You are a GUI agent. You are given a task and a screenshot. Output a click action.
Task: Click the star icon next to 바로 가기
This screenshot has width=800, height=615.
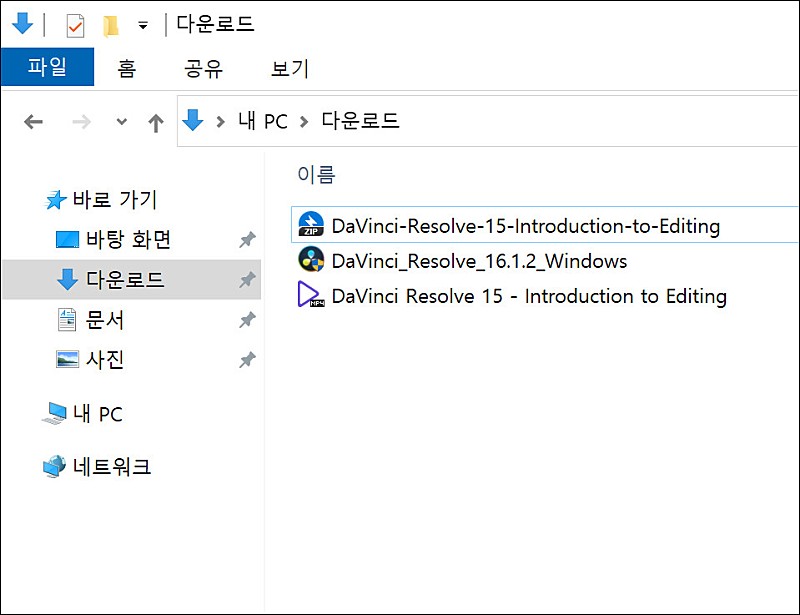coord(56,200)
